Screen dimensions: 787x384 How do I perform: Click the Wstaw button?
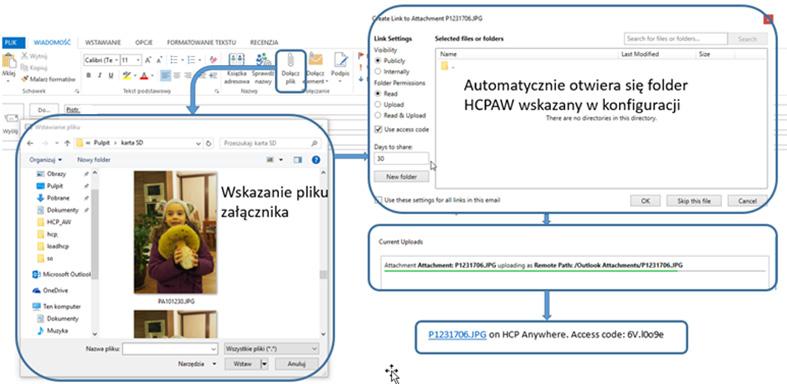243,363
